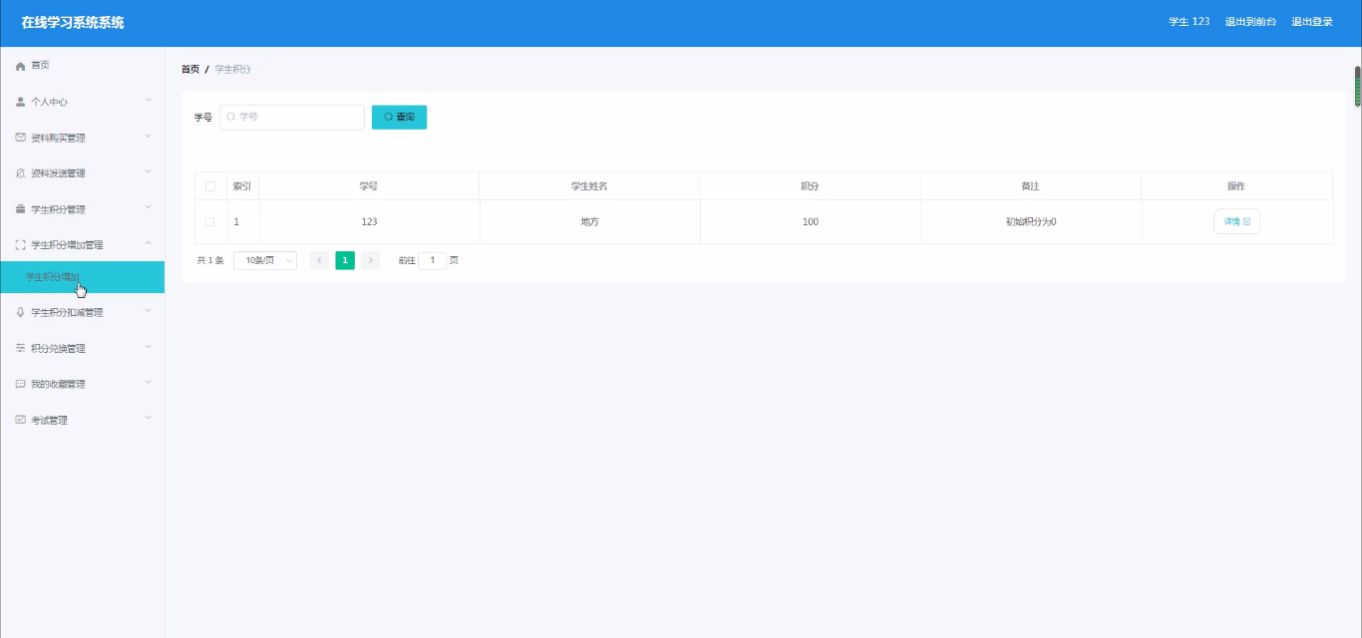Click the 前往 page number input box
The image size is (1362, 638).
pos(432,260)
